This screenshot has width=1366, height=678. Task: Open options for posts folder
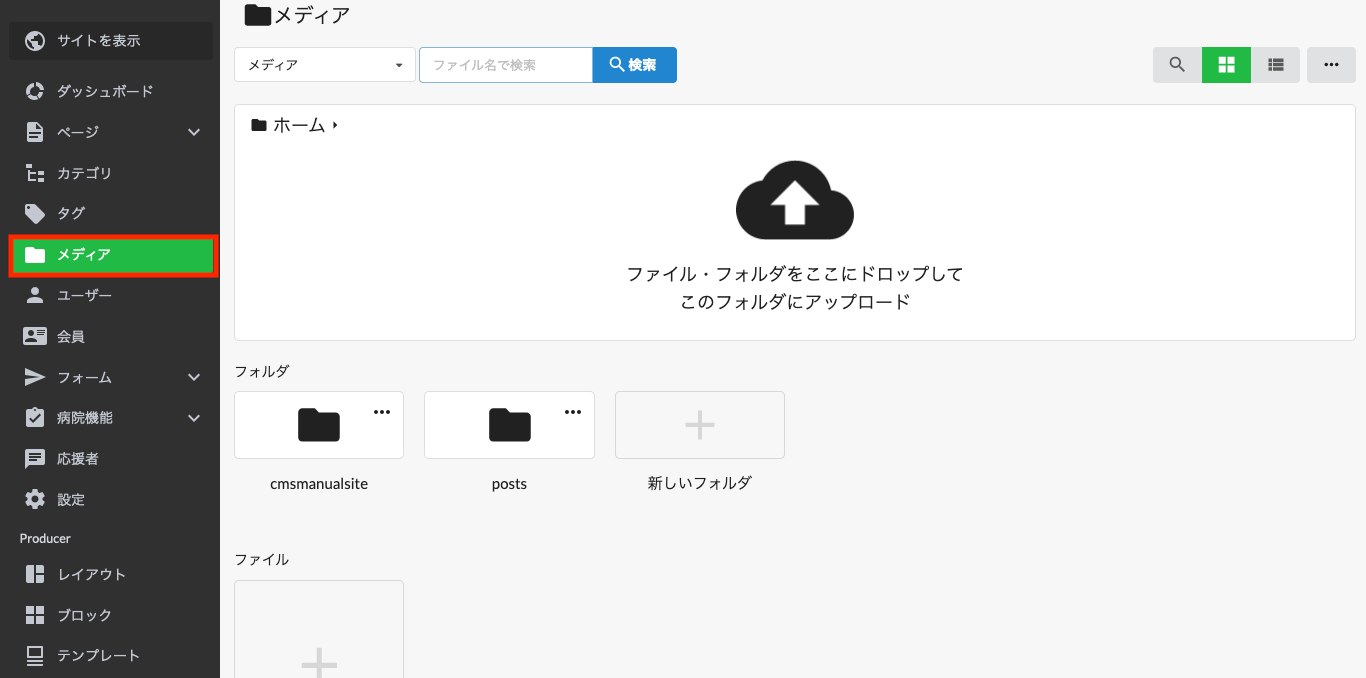tap(573, 412)
